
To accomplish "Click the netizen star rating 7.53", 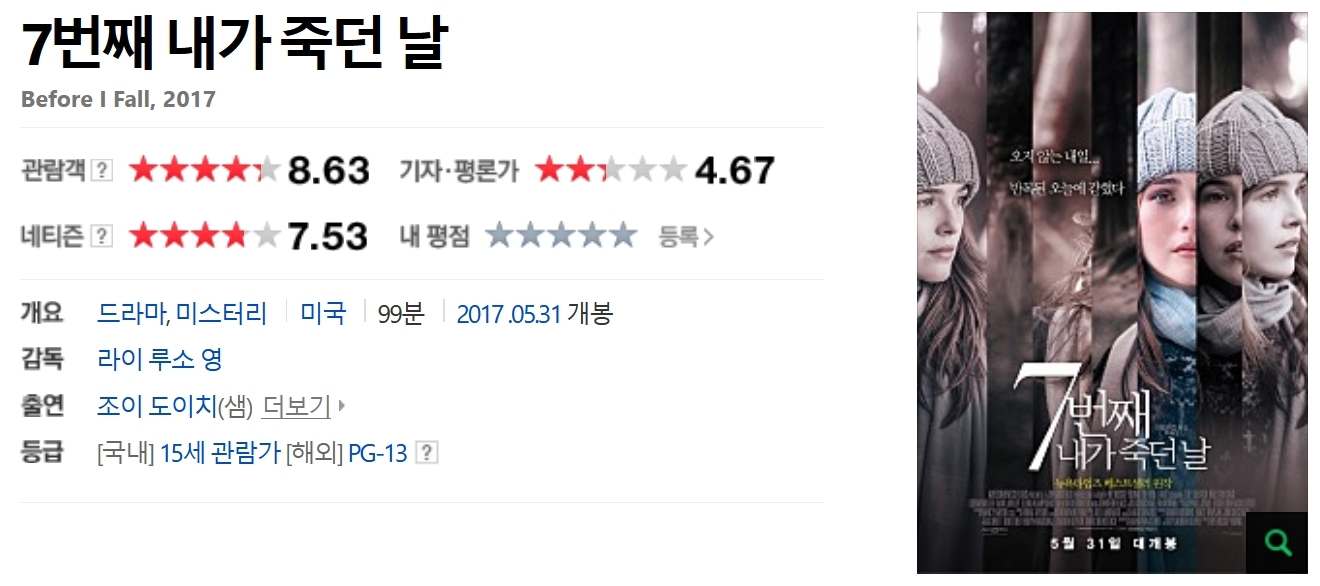I will click(x=204, y=236).
